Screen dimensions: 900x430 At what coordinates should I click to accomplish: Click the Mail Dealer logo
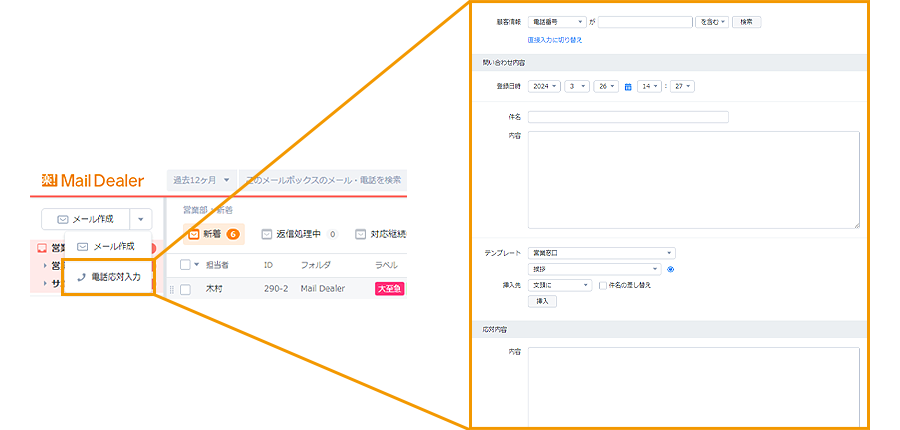92,181
